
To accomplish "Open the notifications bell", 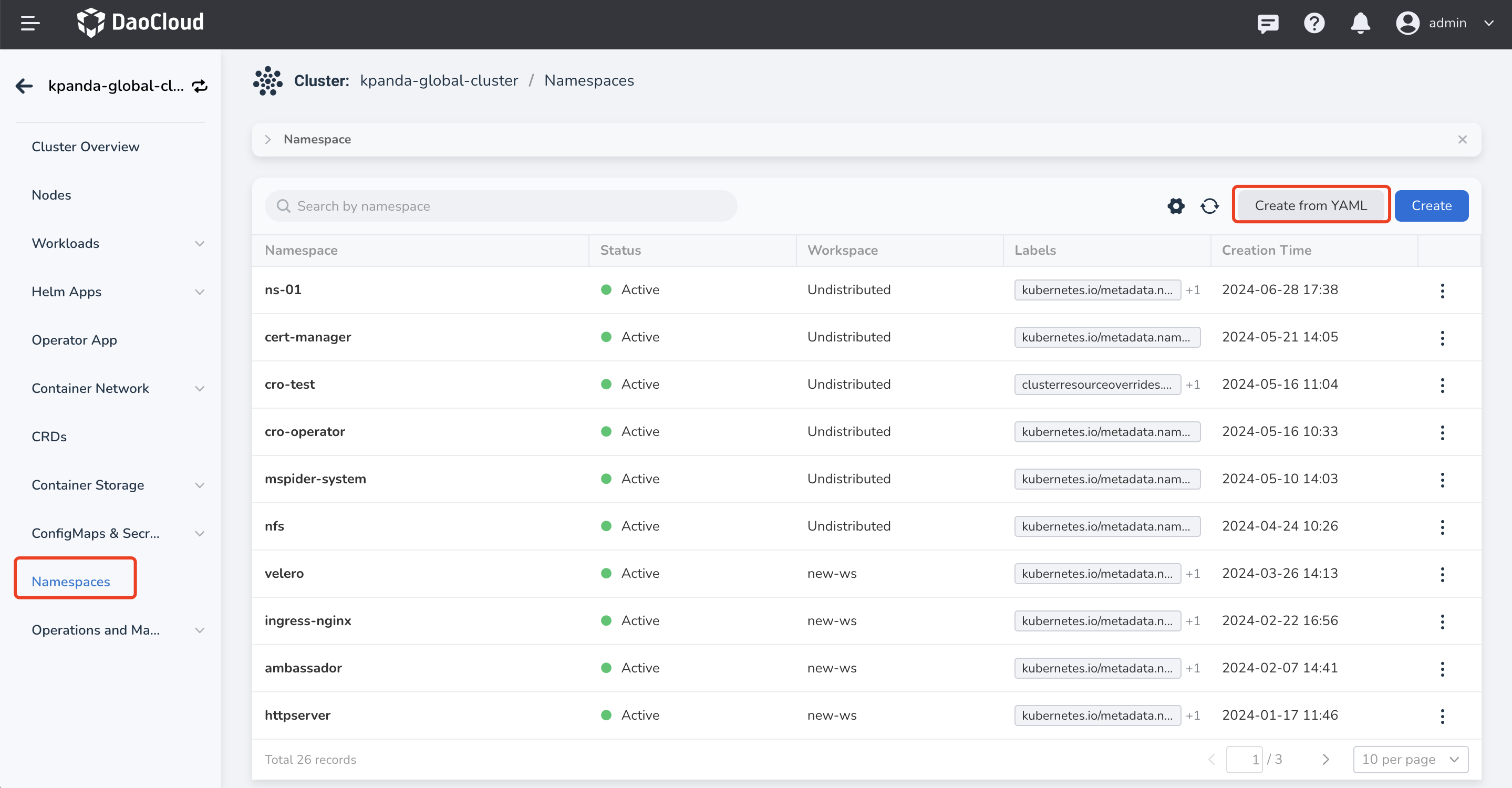I will coord(1360,24).
